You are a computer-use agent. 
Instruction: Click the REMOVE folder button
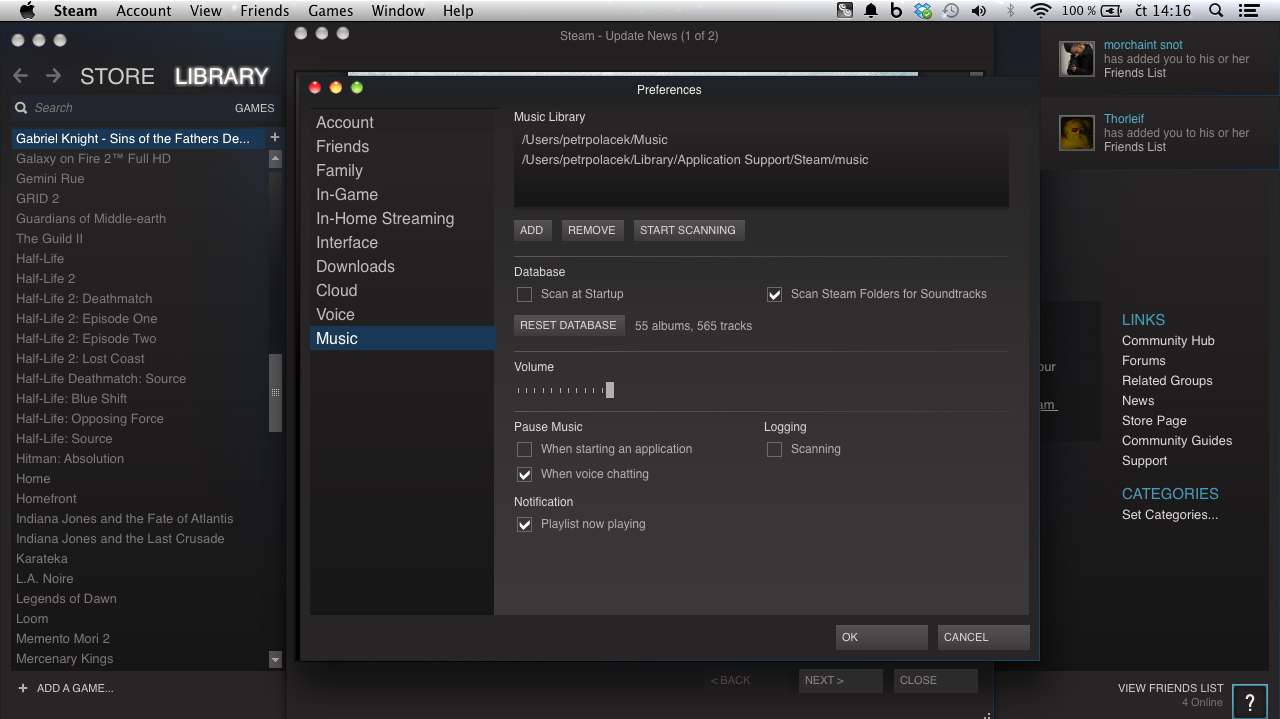[592, 230]
